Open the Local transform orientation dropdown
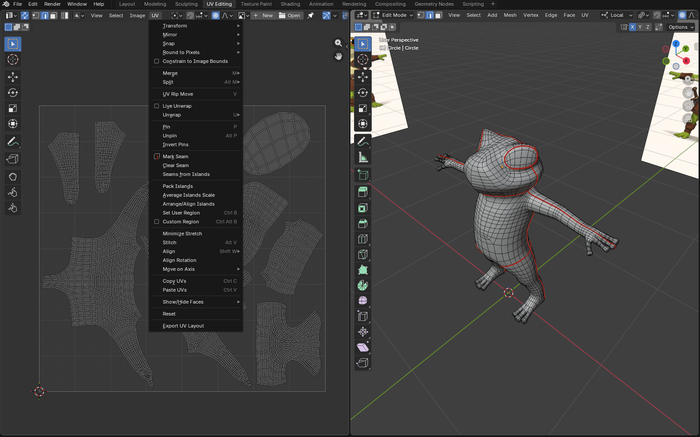Image resolution: width=700 pixels, height=437 pixels. tap(616, 16)
